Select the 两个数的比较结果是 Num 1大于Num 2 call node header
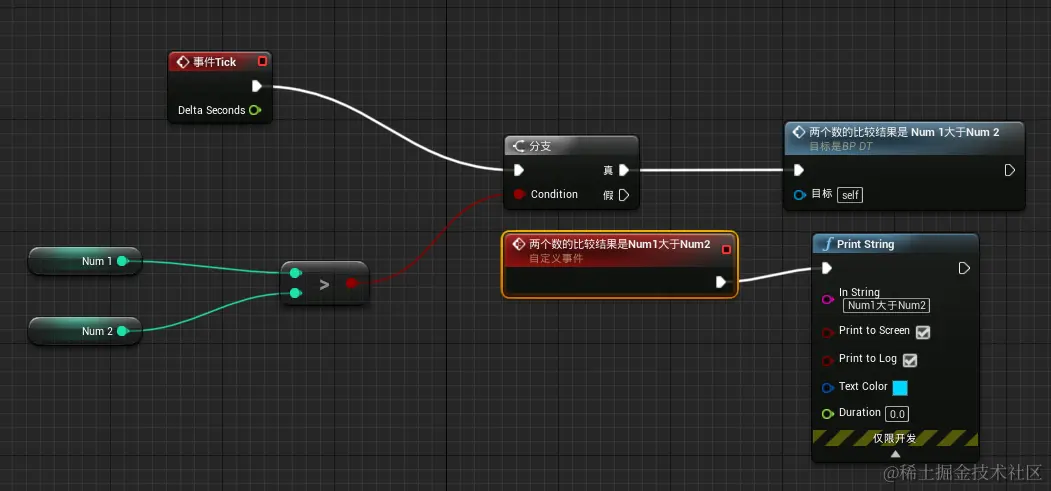The width and height of the screenshot is (1051, 491). 904,137
